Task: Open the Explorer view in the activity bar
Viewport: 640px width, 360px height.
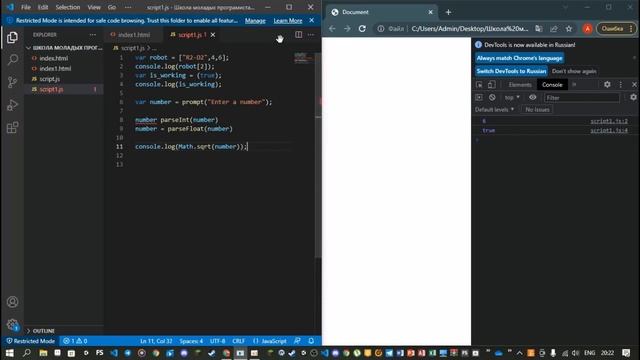Action: 12,38
